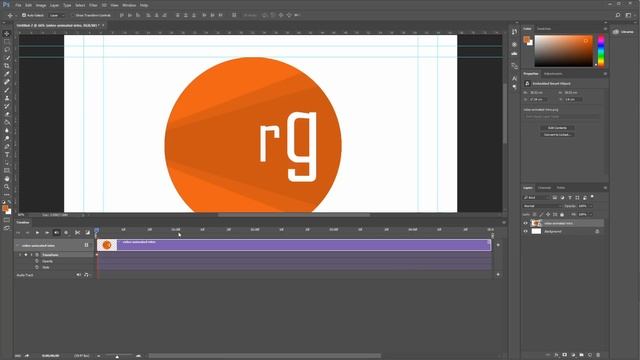This screenshot has width=640, height=360.
Task: Open the Image menu
Action: (41, 5)
